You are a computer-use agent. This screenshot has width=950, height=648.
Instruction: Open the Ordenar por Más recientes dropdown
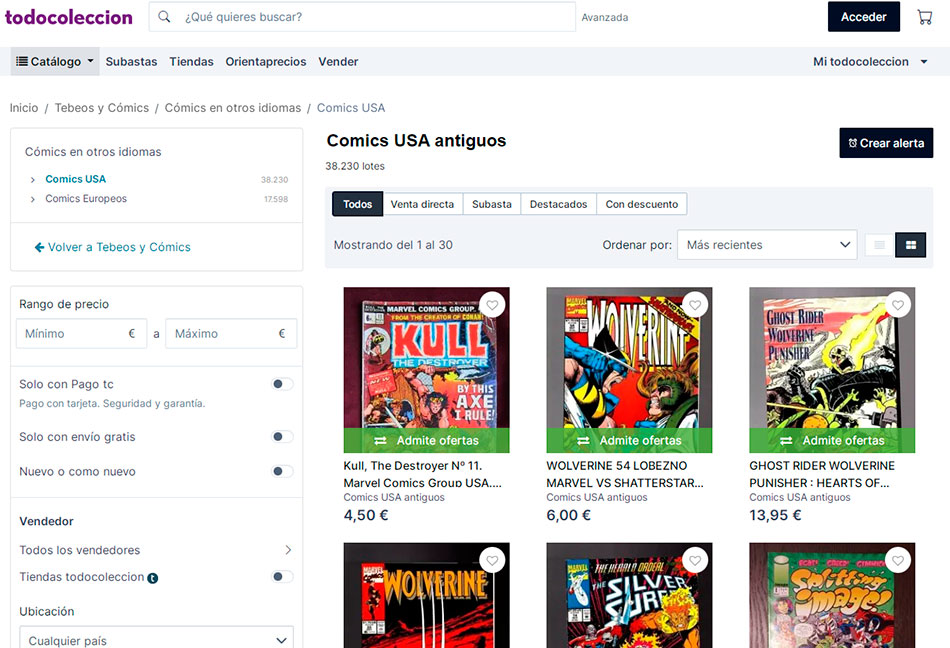coord(767,245)
